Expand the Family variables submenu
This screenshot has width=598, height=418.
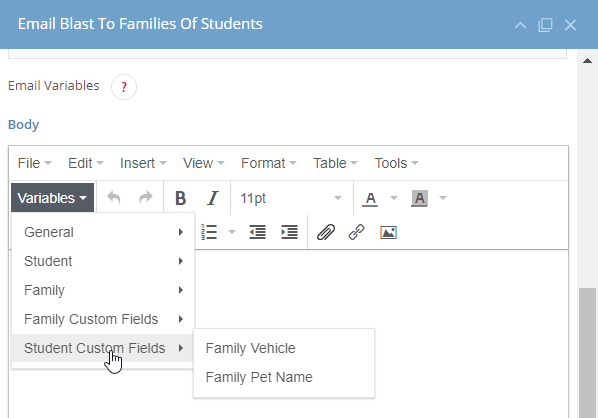[x=103, y=290]
